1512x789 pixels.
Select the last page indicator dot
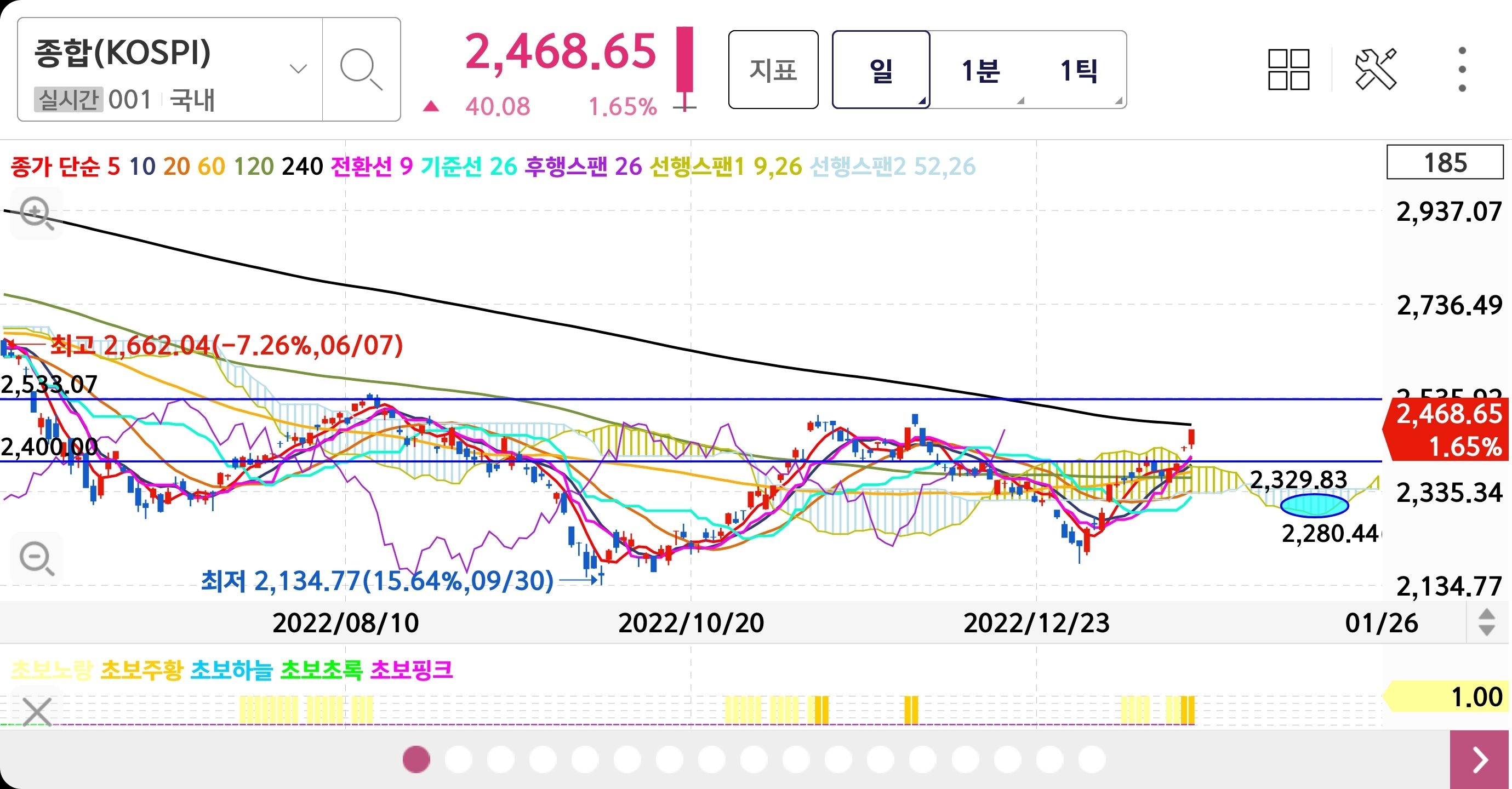click(x=1092, y=759)
